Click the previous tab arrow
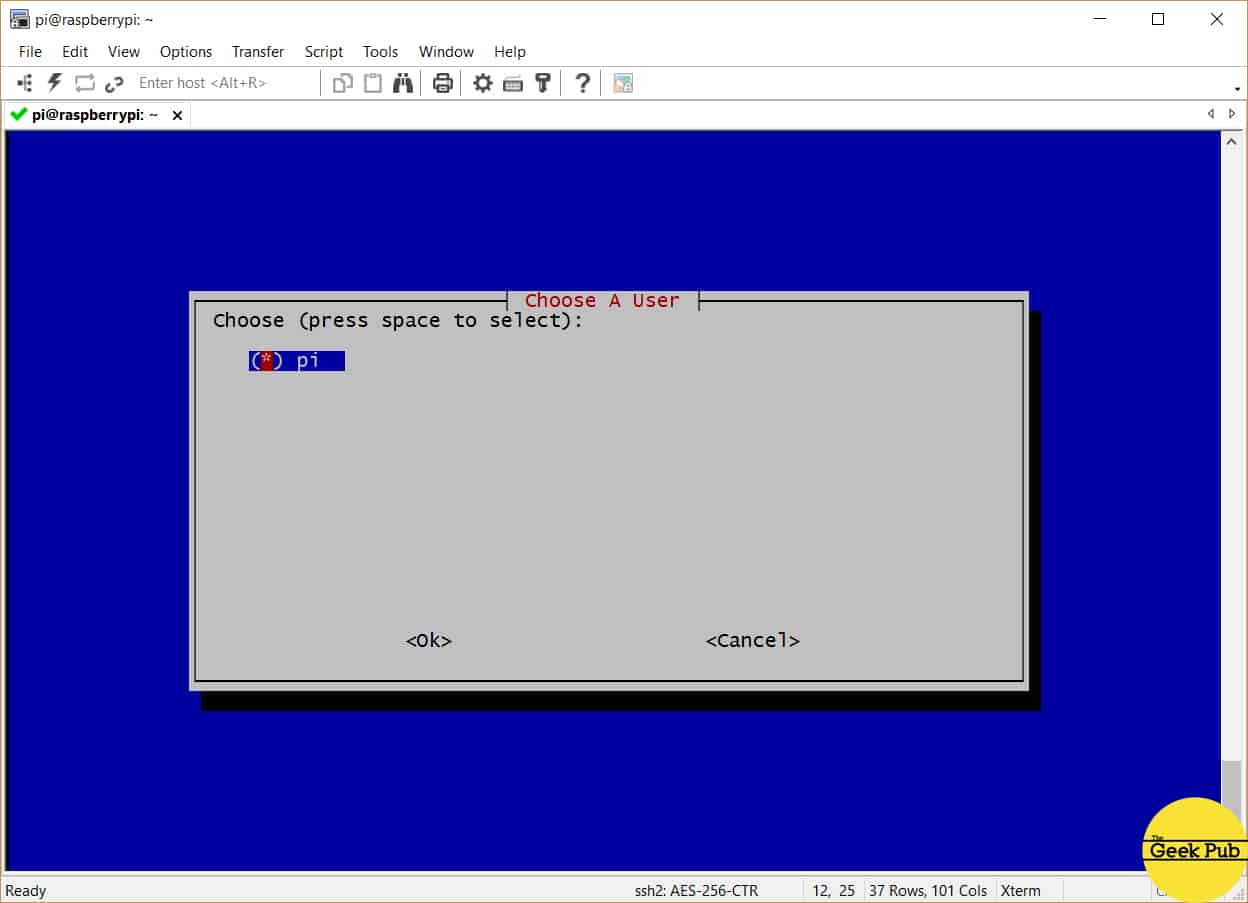Screen dimensions: 1248x903 [x=1211, y=114]
